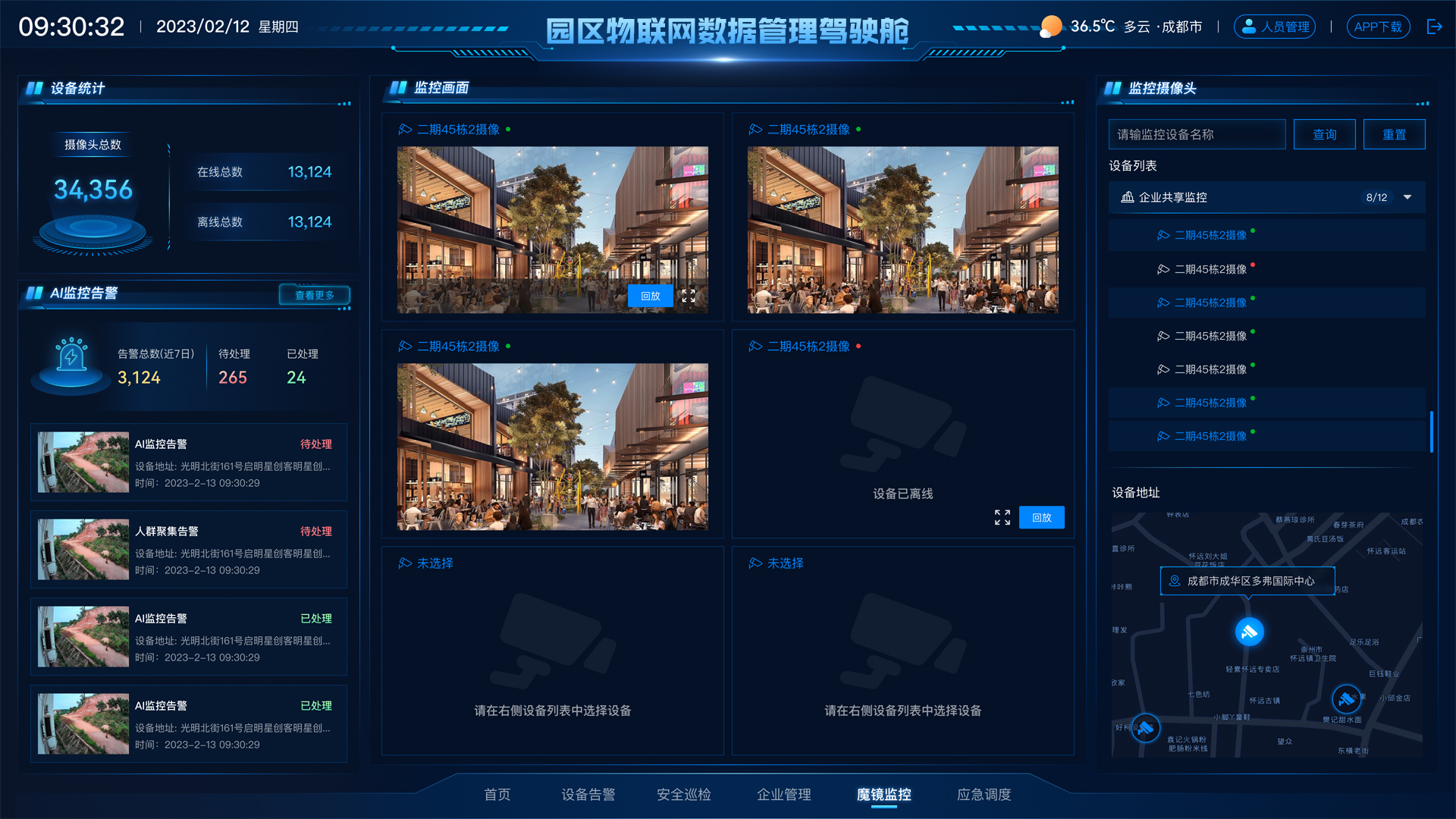This screenshot has width=1456, height=819.
Task: Click bottom-left camera marker on map
Action: [x=1145, y=729]
